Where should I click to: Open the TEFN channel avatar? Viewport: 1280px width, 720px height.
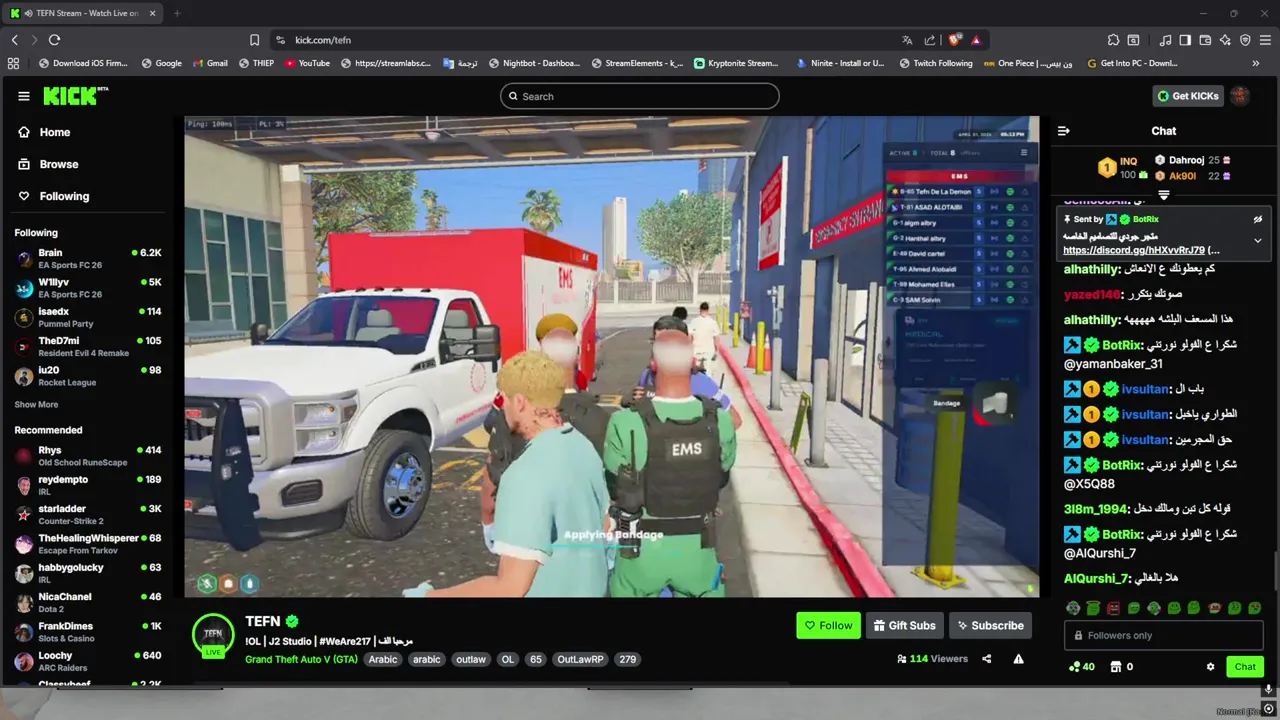click(x=213, y=635)
